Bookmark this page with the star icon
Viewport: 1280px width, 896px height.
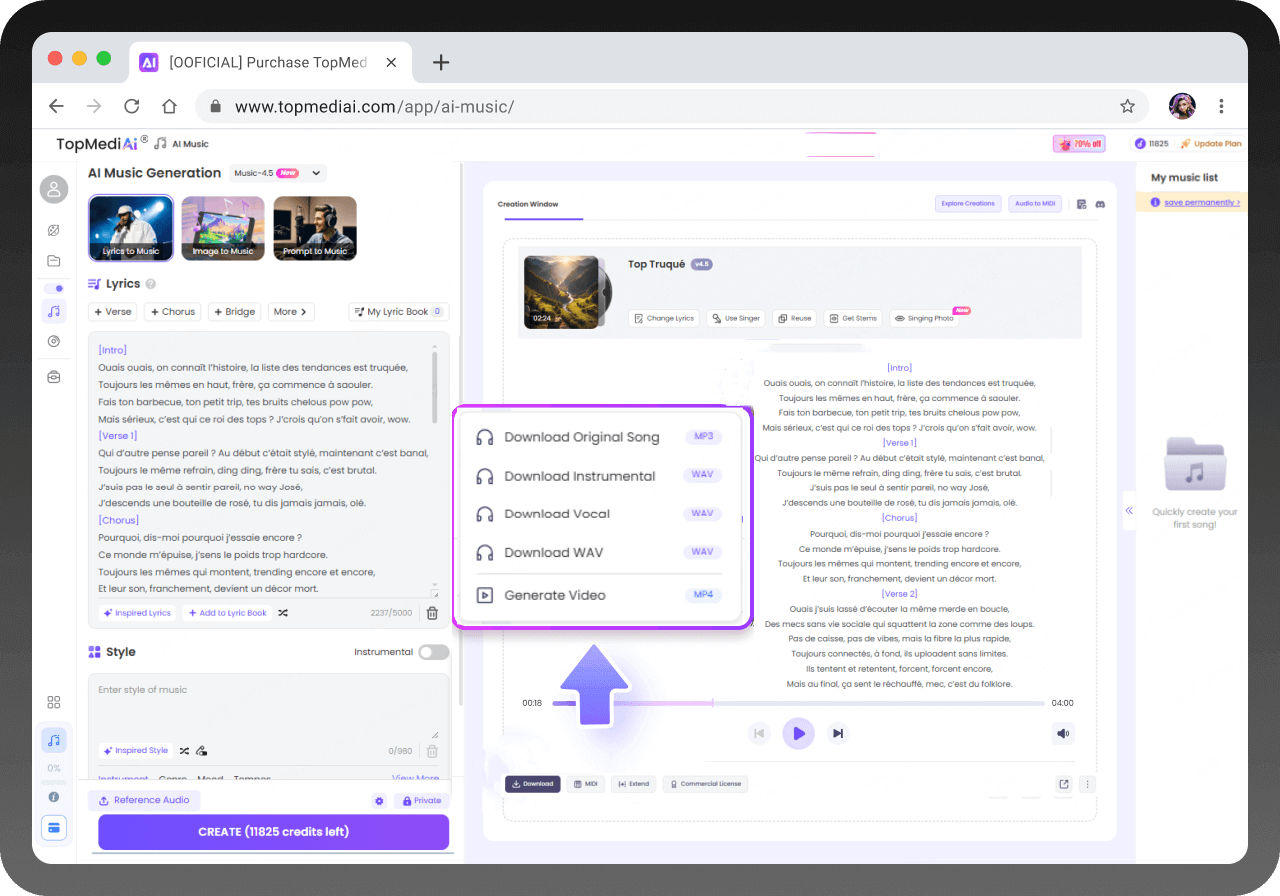pos(1127,106)
